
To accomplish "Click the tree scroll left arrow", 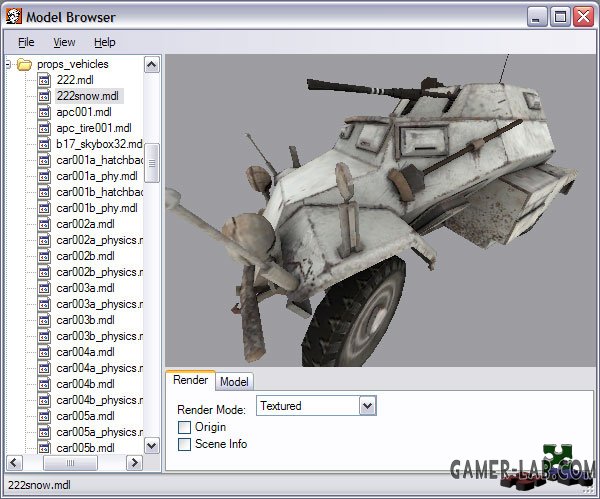I will (14, 463).
